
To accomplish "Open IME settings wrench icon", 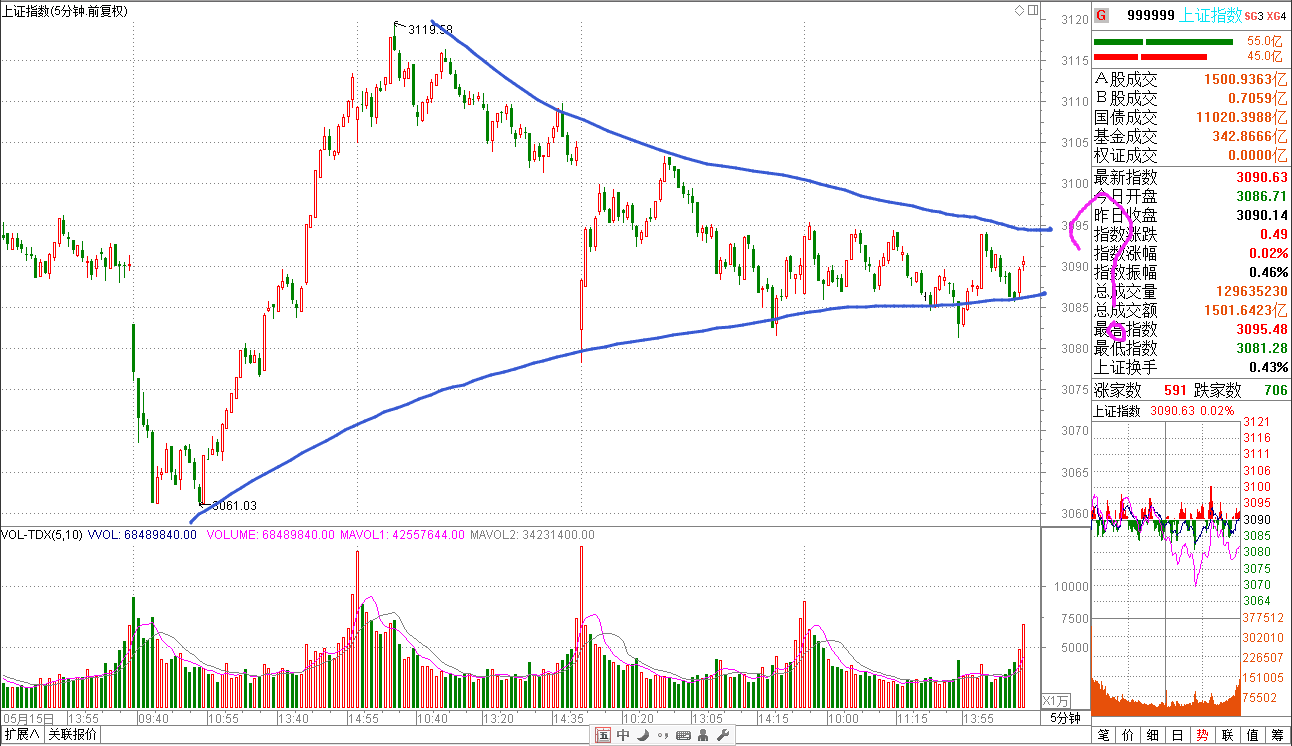I will click(x=721, y=736).
